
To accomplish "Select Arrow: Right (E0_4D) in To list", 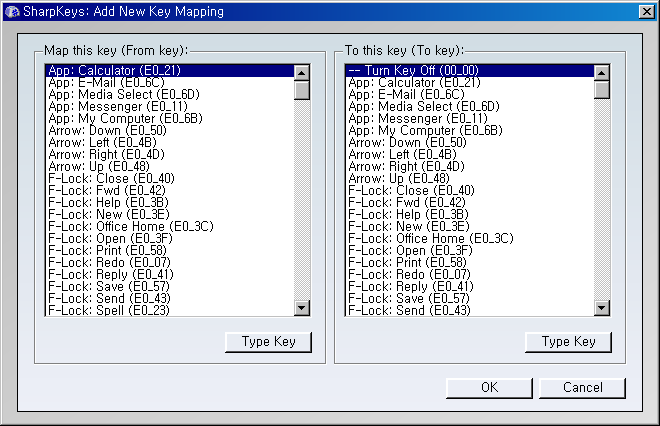I will tap(469, 166).
